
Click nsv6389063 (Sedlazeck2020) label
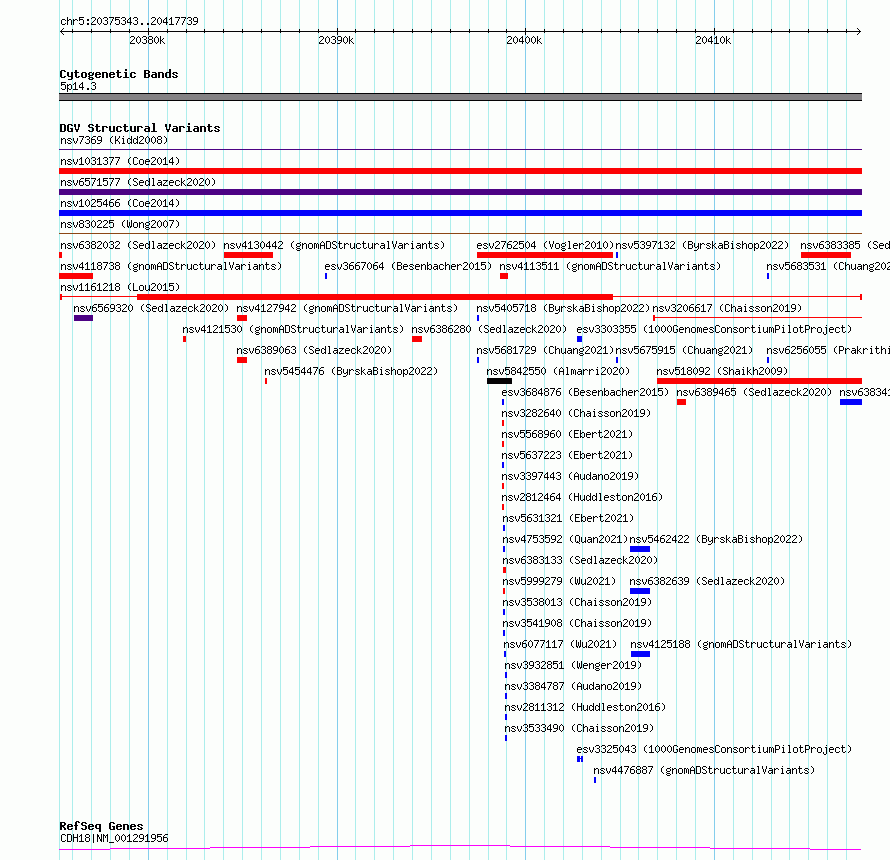pos(314,350)
